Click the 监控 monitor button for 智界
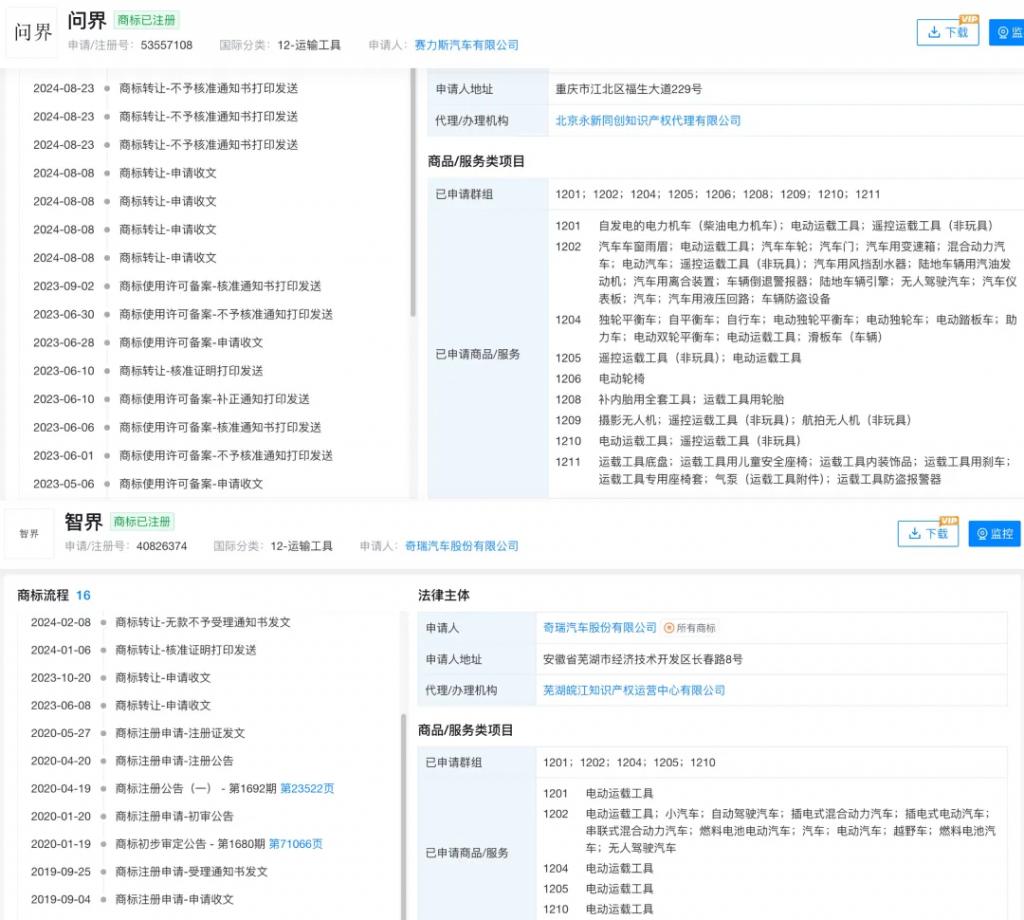Screen dimensions: 1024x920 coord(994,533)
